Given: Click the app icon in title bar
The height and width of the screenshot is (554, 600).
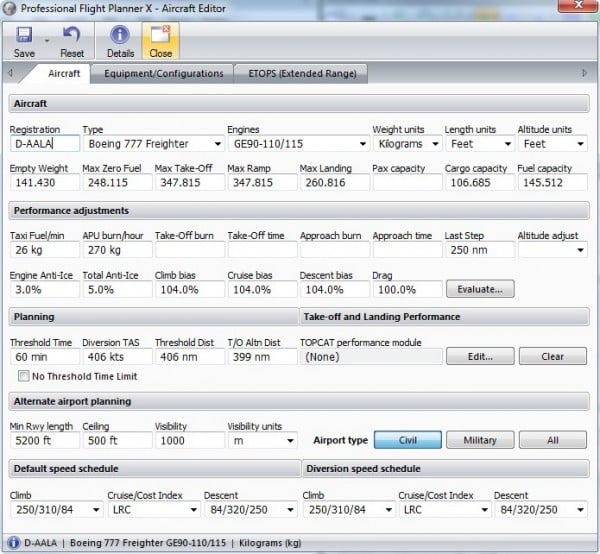Looking at the screenshot, I should [10, 8].
